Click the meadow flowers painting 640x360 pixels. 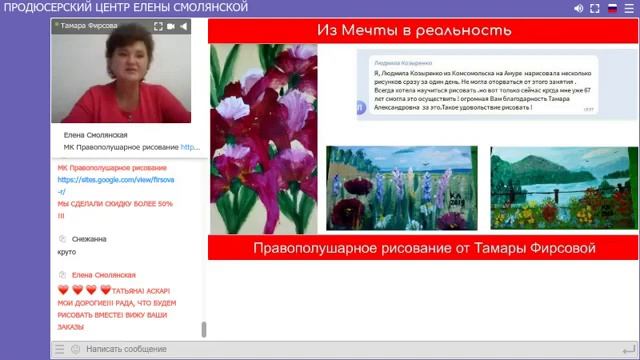pos(402,188)
